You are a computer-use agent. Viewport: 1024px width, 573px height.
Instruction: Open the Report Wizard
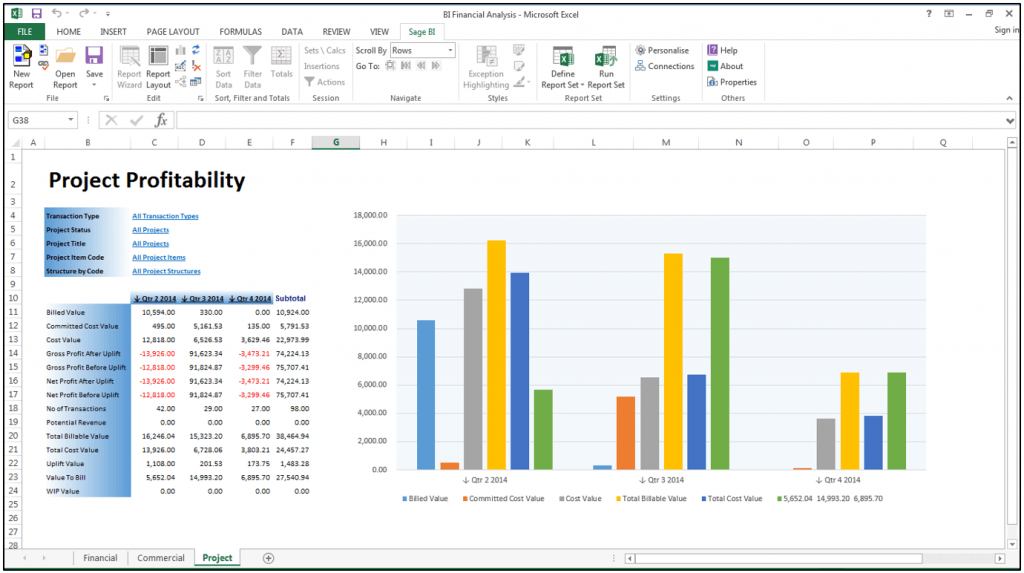pyautogui.click(x=129, y=68)
